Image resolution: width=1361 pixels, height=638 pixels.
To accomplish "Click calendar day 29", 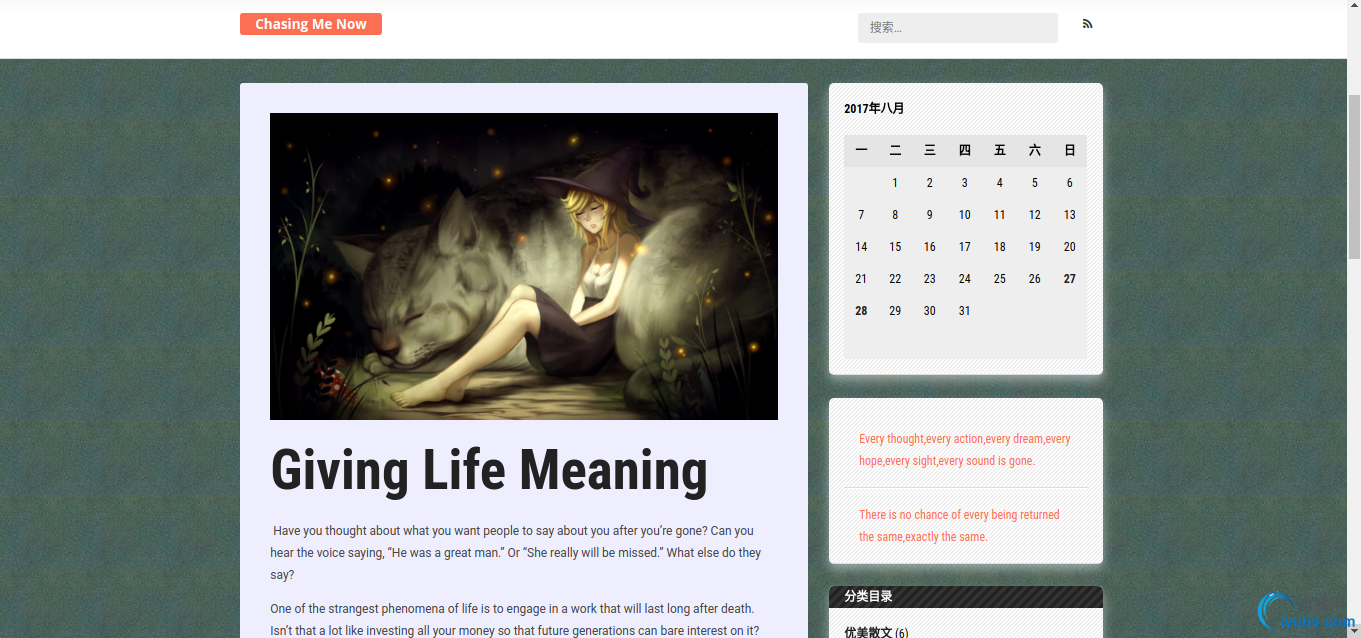I will click(895, 311).
